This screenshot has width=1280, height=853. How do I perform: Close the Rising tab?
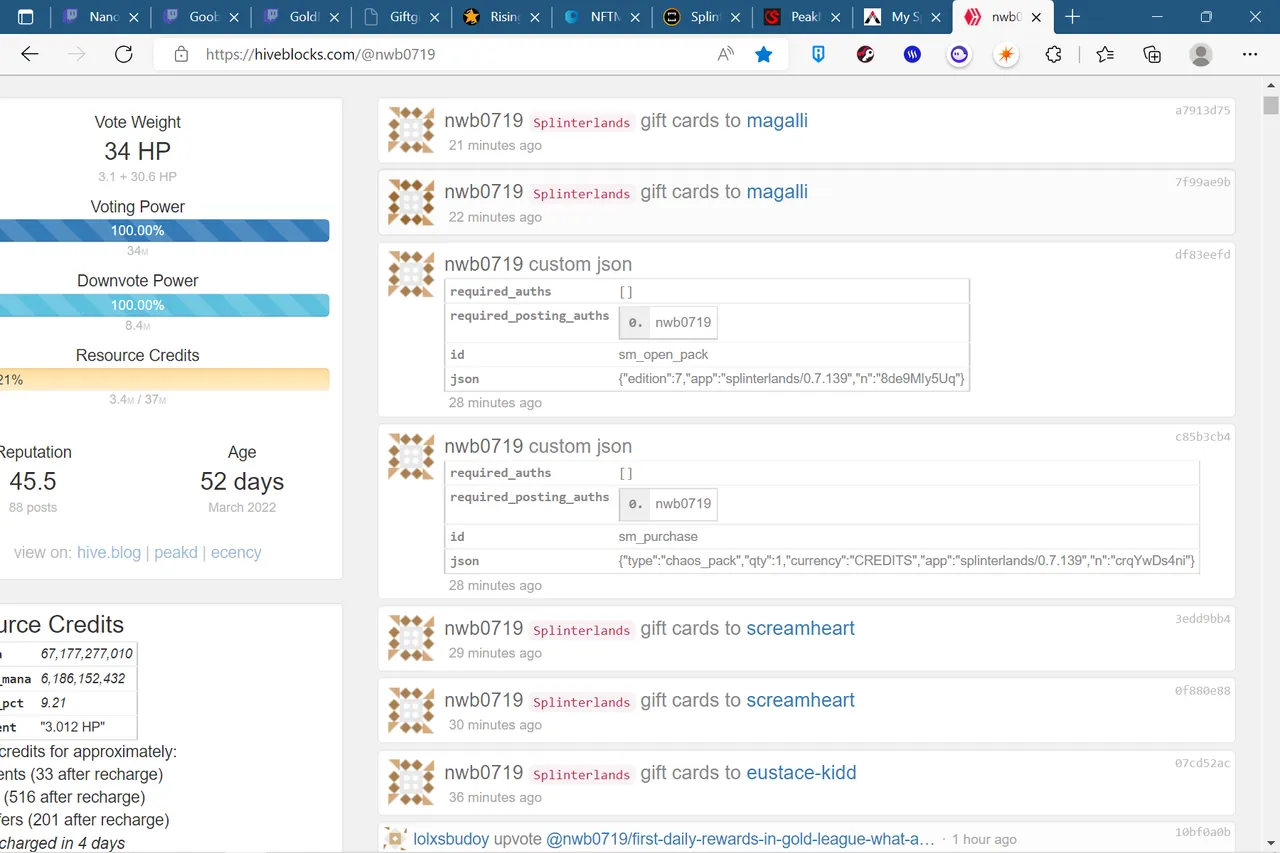coord(535,17)
